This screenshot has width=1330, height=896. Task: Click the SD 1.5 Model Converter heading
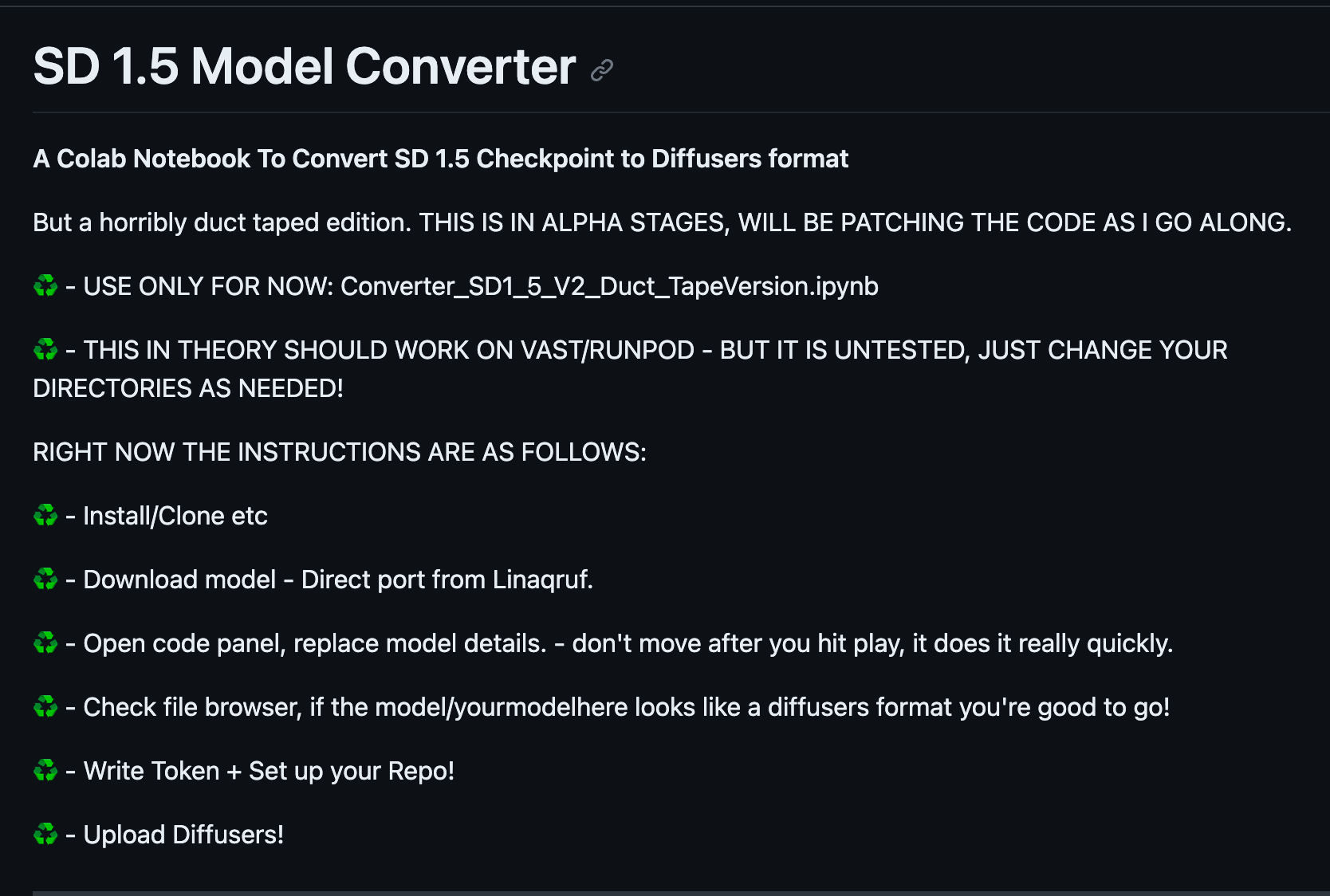click(x=305, y=66)
